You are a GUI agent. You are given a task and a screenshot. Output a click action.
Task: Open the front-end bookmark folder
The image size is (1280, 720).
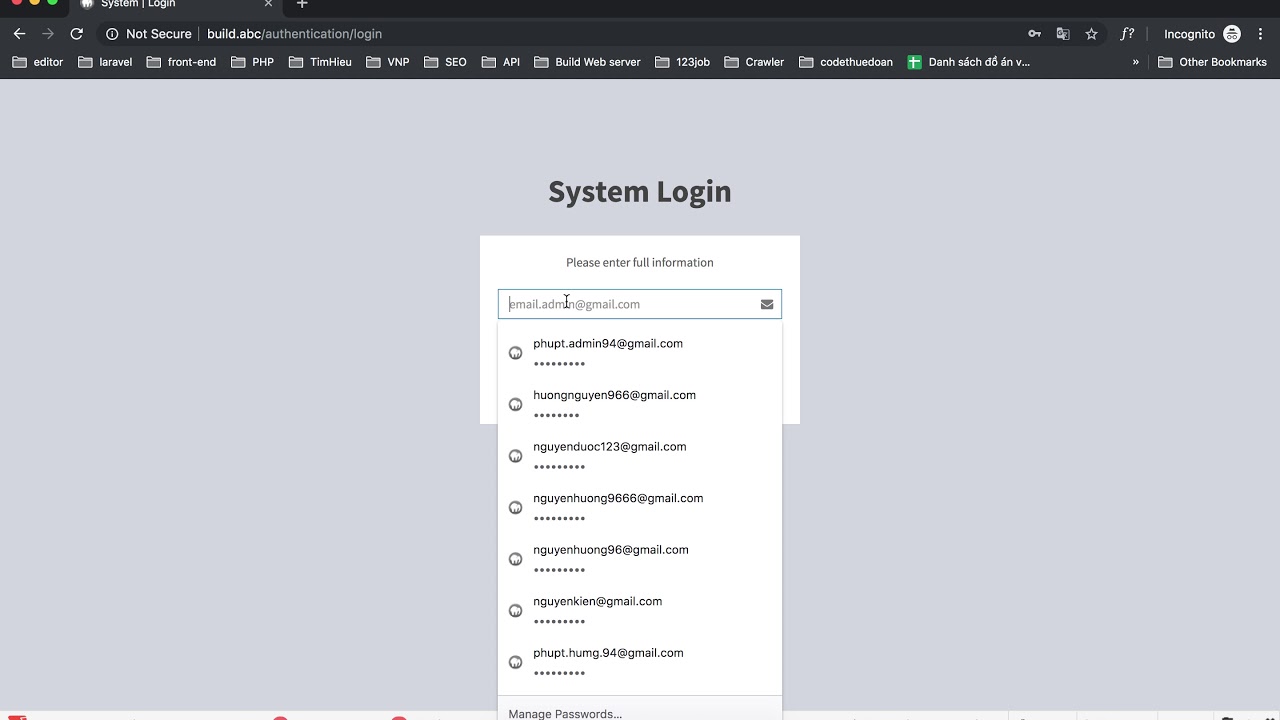click(181, 62)
